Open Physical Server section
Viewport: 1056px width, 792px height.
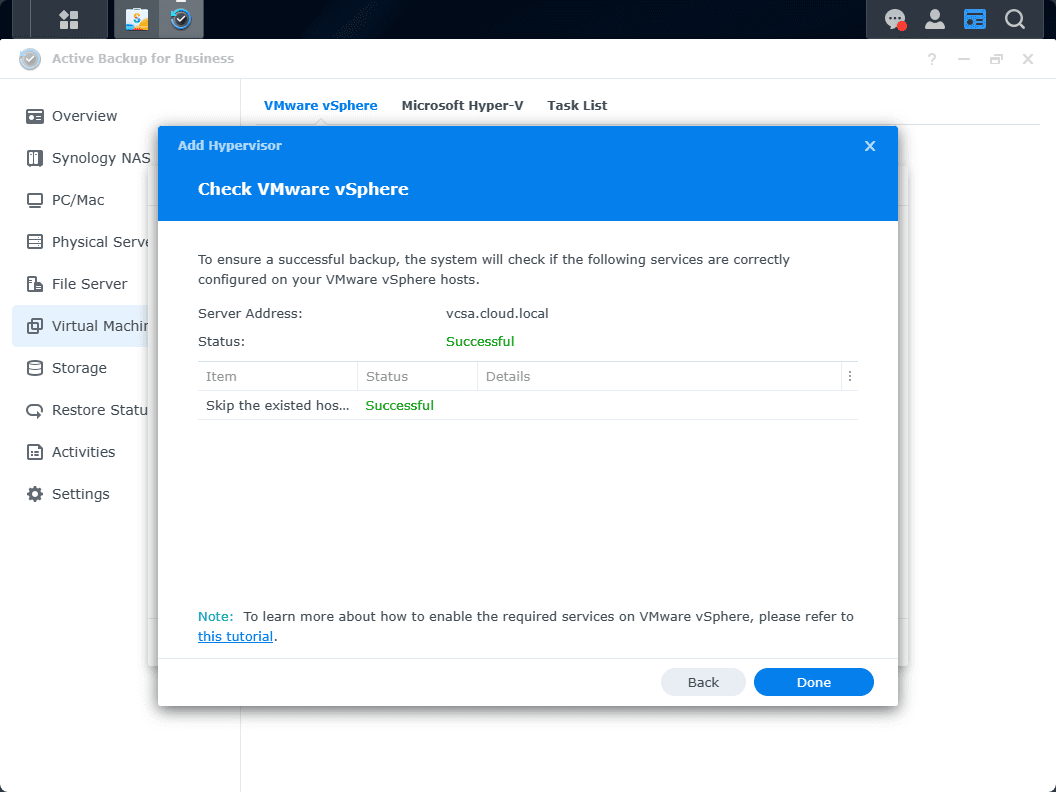point(100,242)
